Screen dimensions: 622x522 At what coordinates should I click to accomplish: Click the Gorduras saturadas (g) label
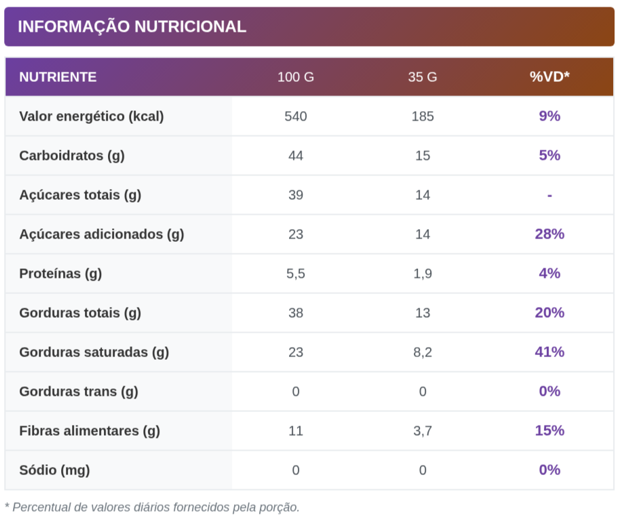tap(94, 352)
